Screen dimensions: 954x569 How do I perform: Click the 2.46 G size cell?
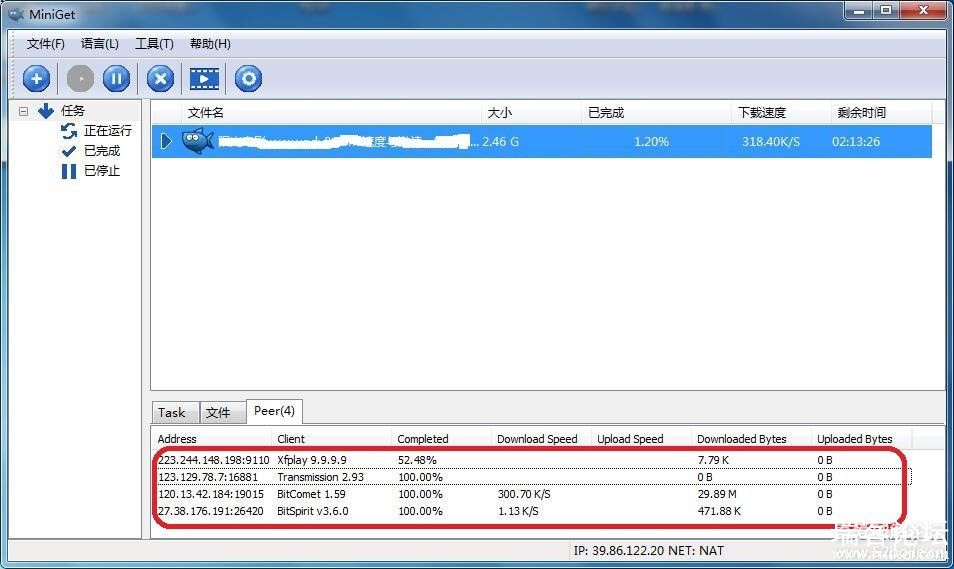[x=501, y=142]
